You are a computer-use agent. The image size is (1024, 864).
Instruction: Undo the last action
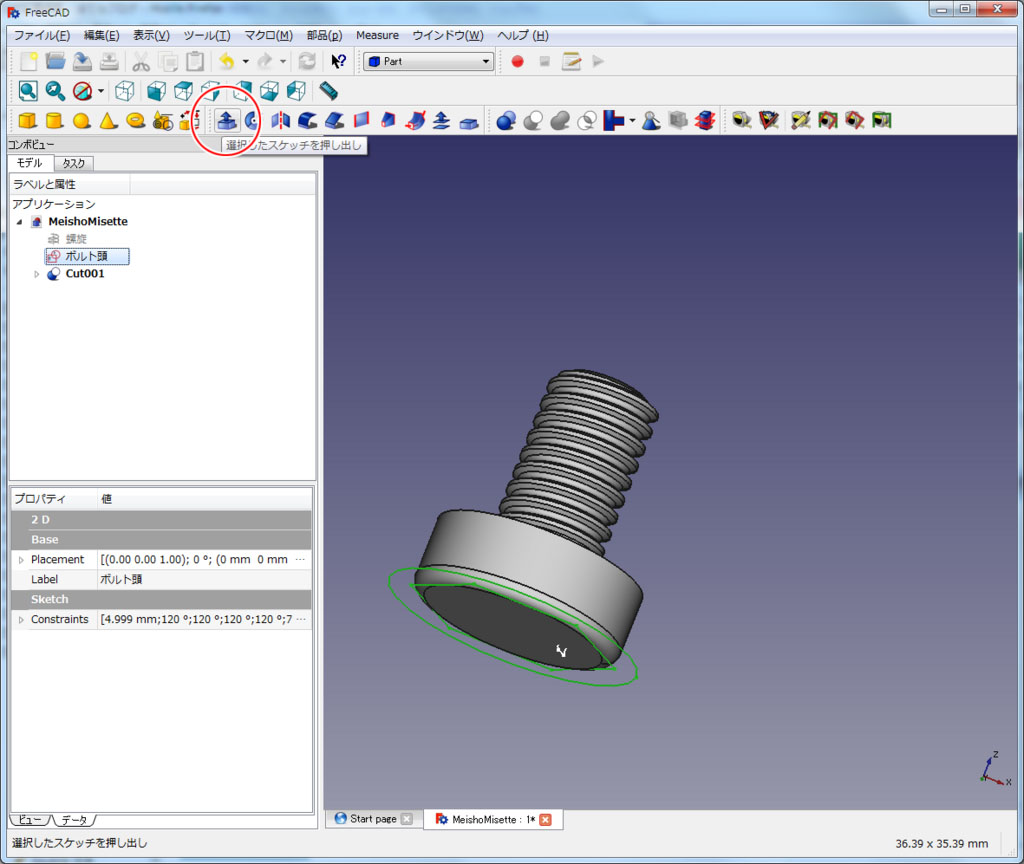pos(227,61)
